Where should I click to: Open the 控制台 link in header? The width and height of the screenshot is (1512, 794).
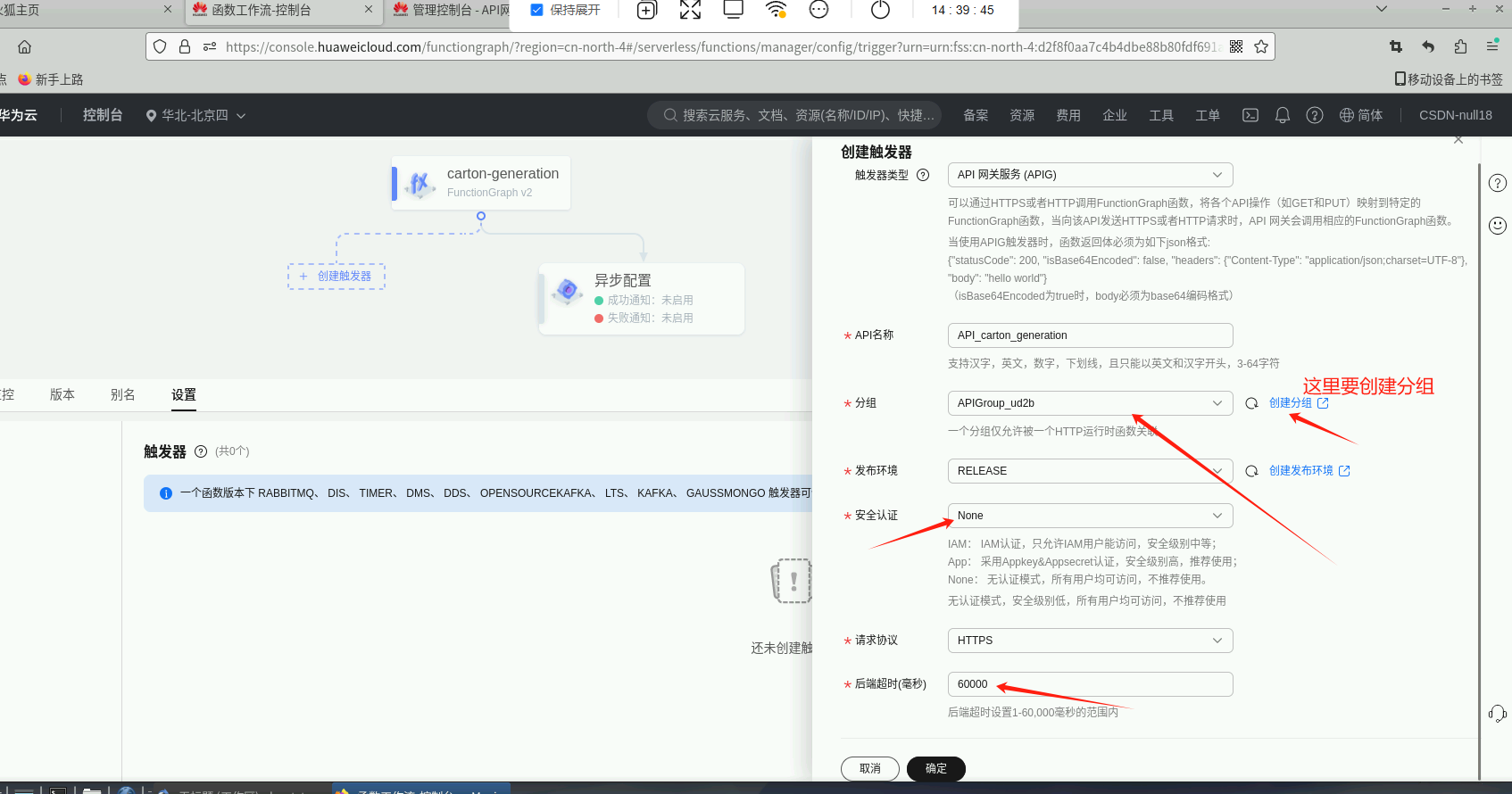(x=103, y=115)
